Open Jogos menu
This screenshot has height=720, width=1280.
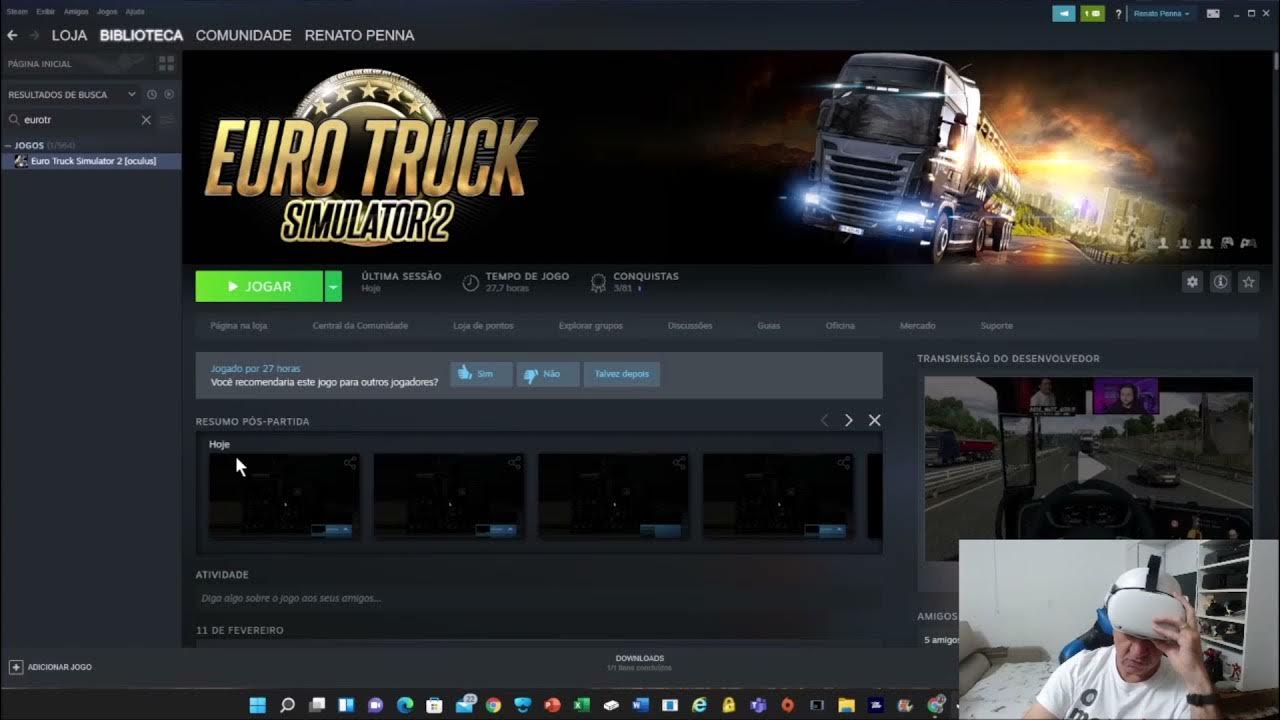point(107,11)
